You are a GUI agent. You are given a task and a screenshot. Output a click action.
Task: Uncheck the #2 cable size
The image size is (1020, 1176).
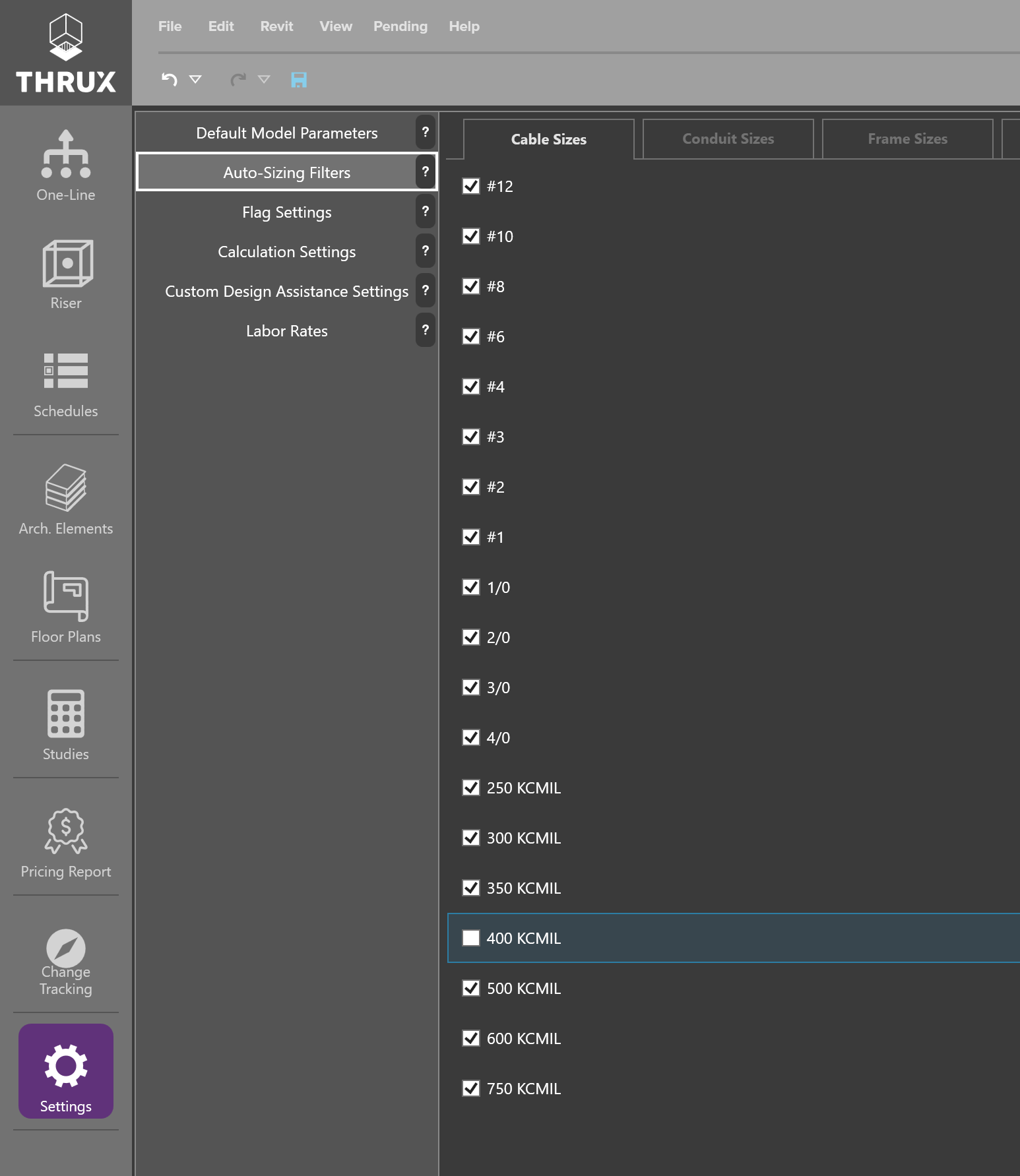pyautogui.click(x=471, y=487)
